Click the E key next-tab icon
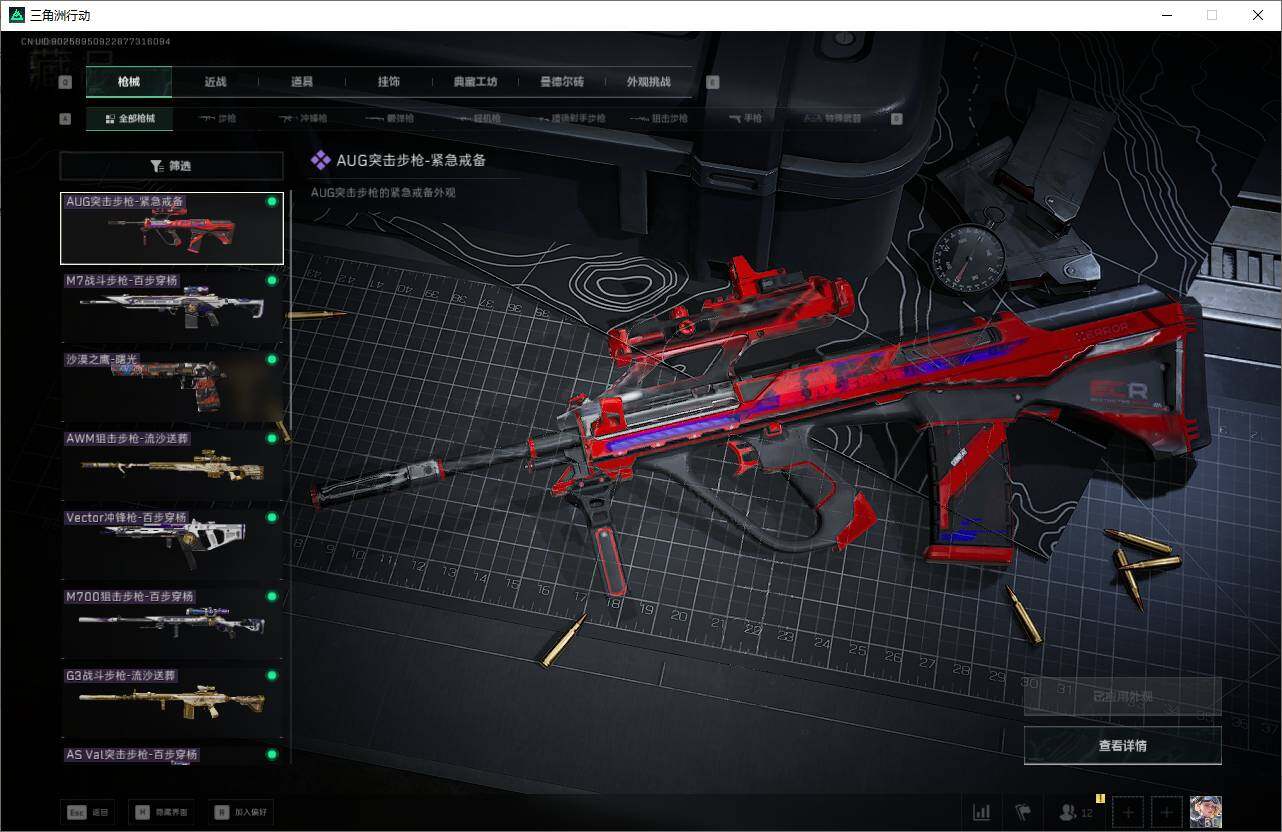This screenshot has height=832, width=1282. (713, 82)
